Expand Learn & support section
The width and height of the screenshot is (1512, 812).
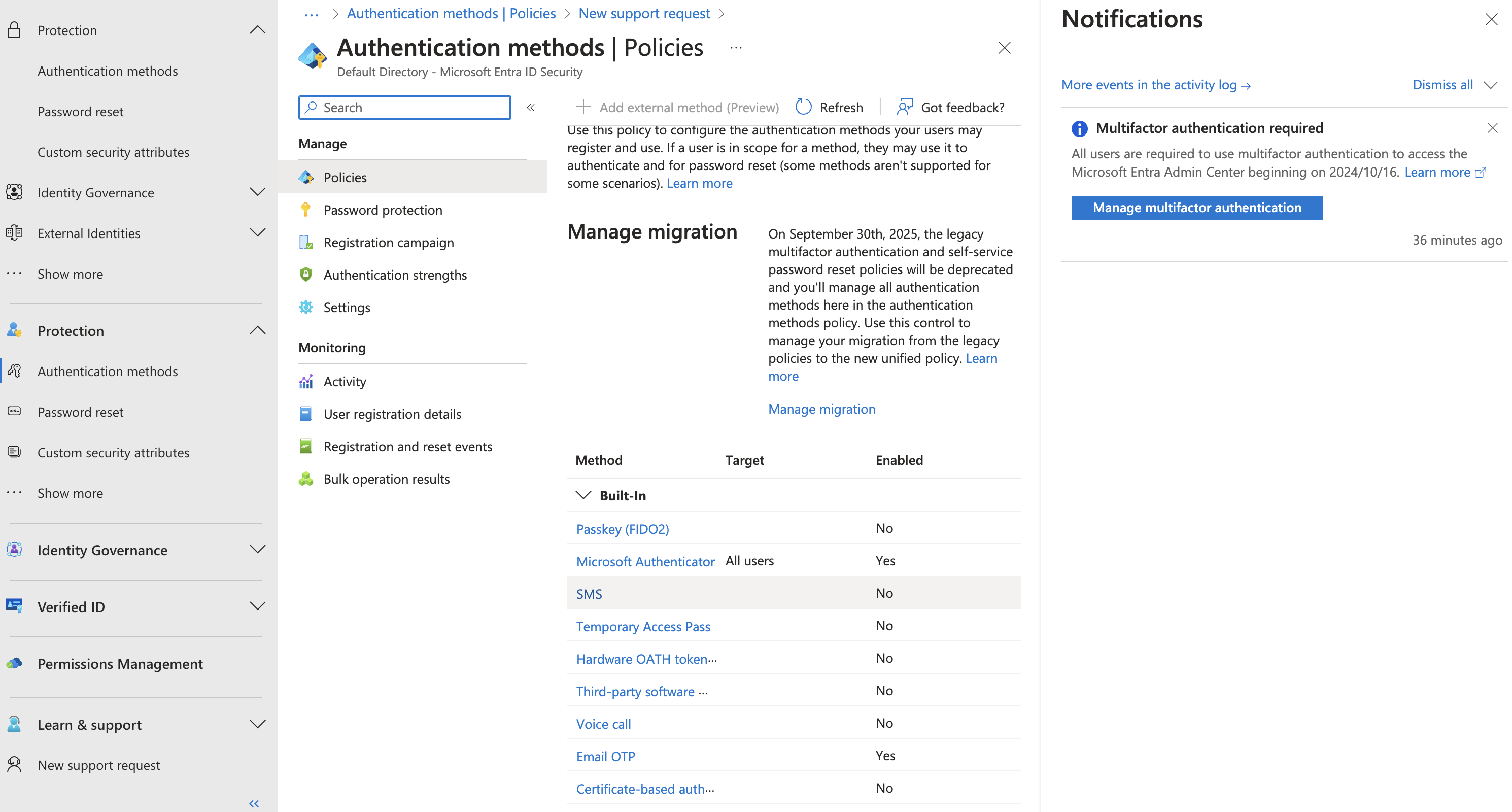pyautogui.click(x=257, y=724)
